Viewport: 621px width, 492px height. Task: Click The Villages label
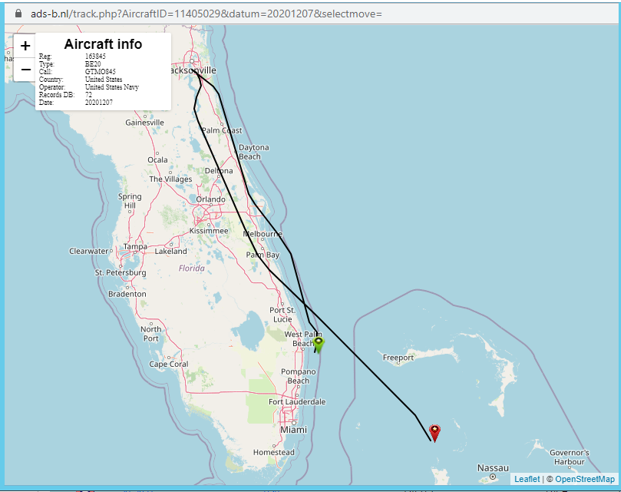[170, 179]
